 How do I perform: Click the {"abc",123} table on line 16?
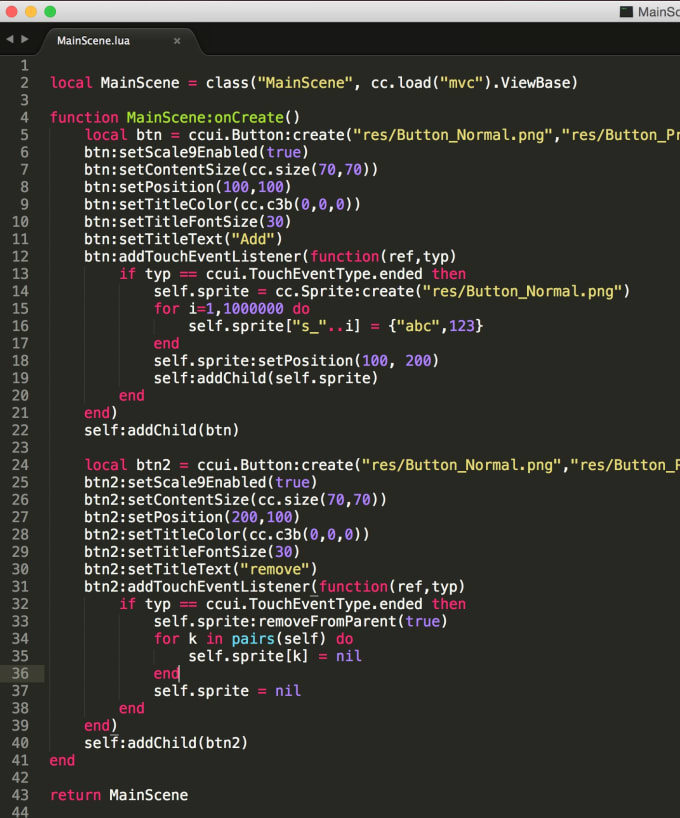click(x=435, y=326)
